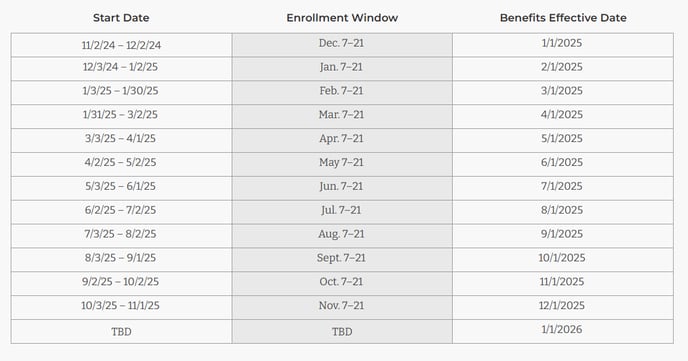Click the 1/1/2025 benefits effective date
The width and height of the screenshot is (688, 361).
(562, 43)
